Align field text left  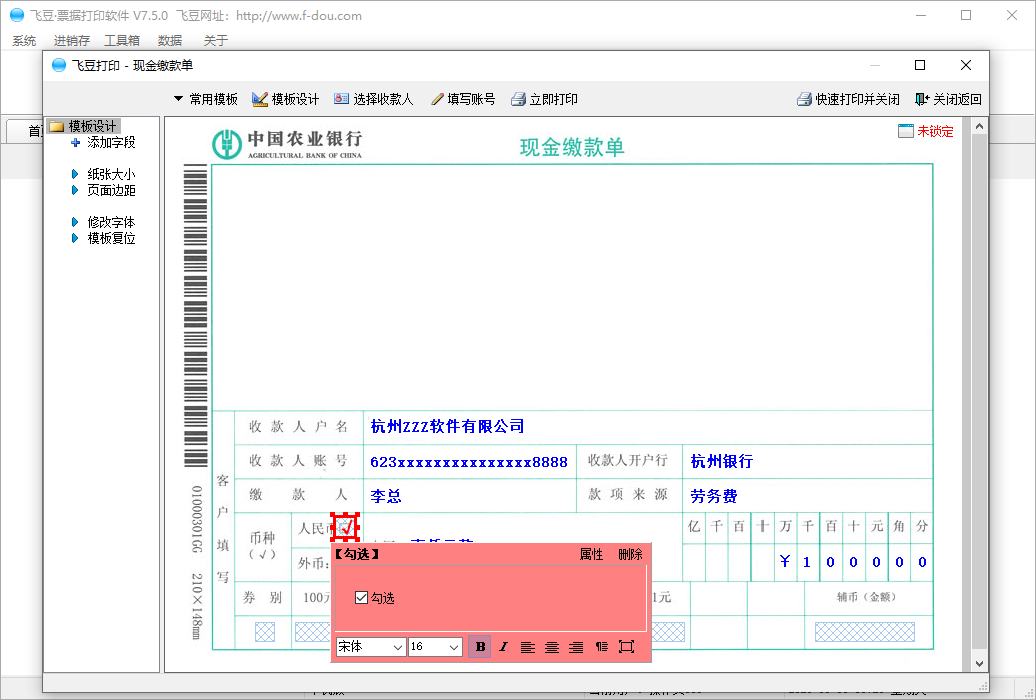point(527,647)
